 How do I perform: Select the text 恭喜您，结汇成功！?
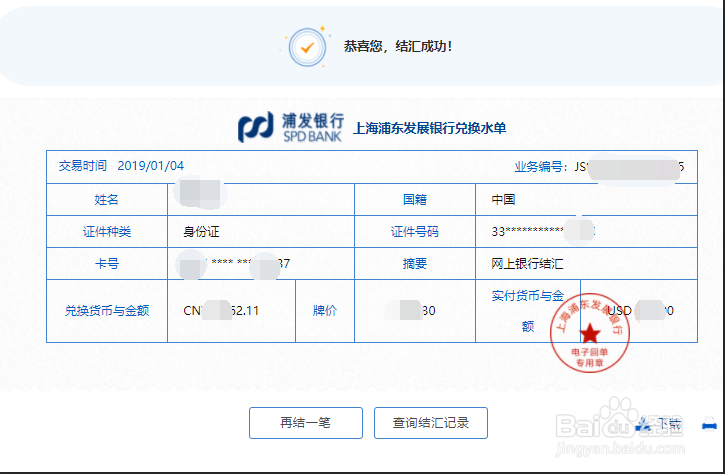[398, 46]
